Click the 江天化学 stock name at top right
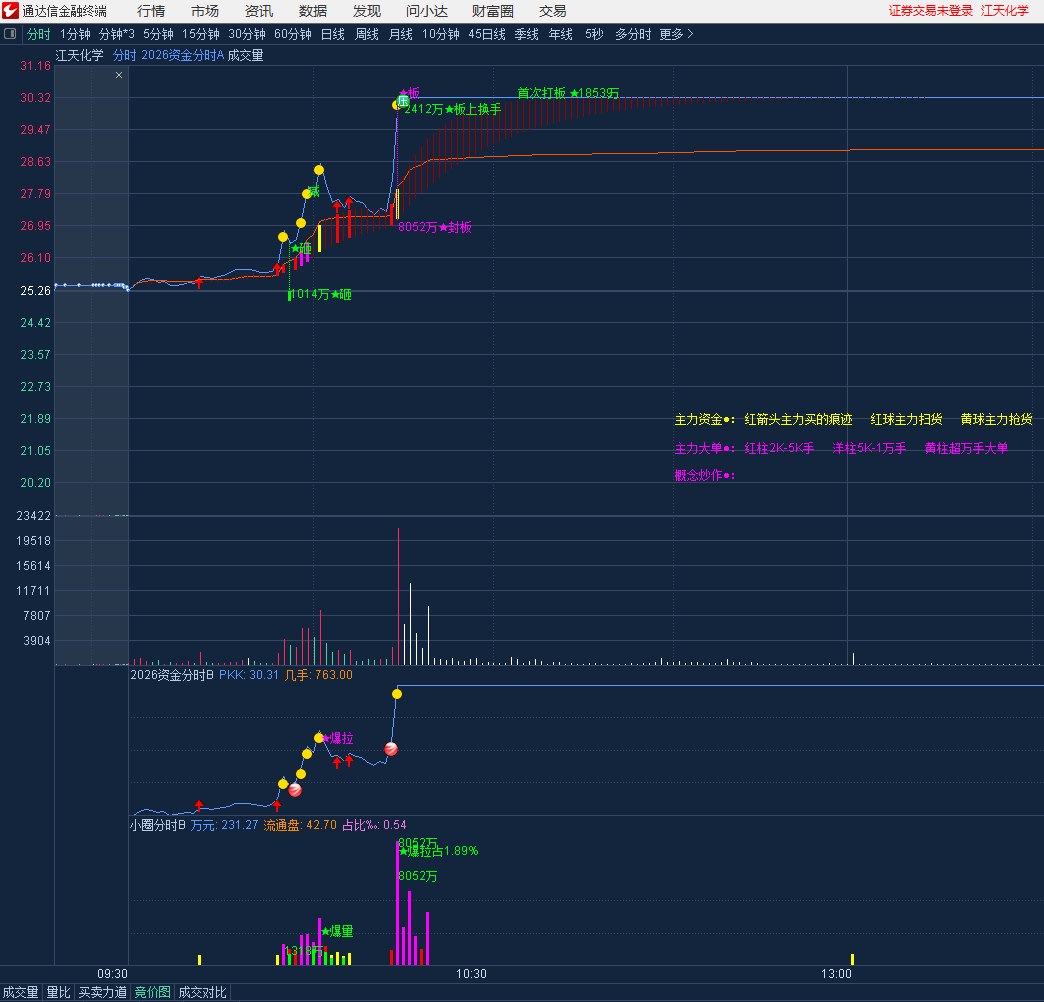 coord(1004,11)
